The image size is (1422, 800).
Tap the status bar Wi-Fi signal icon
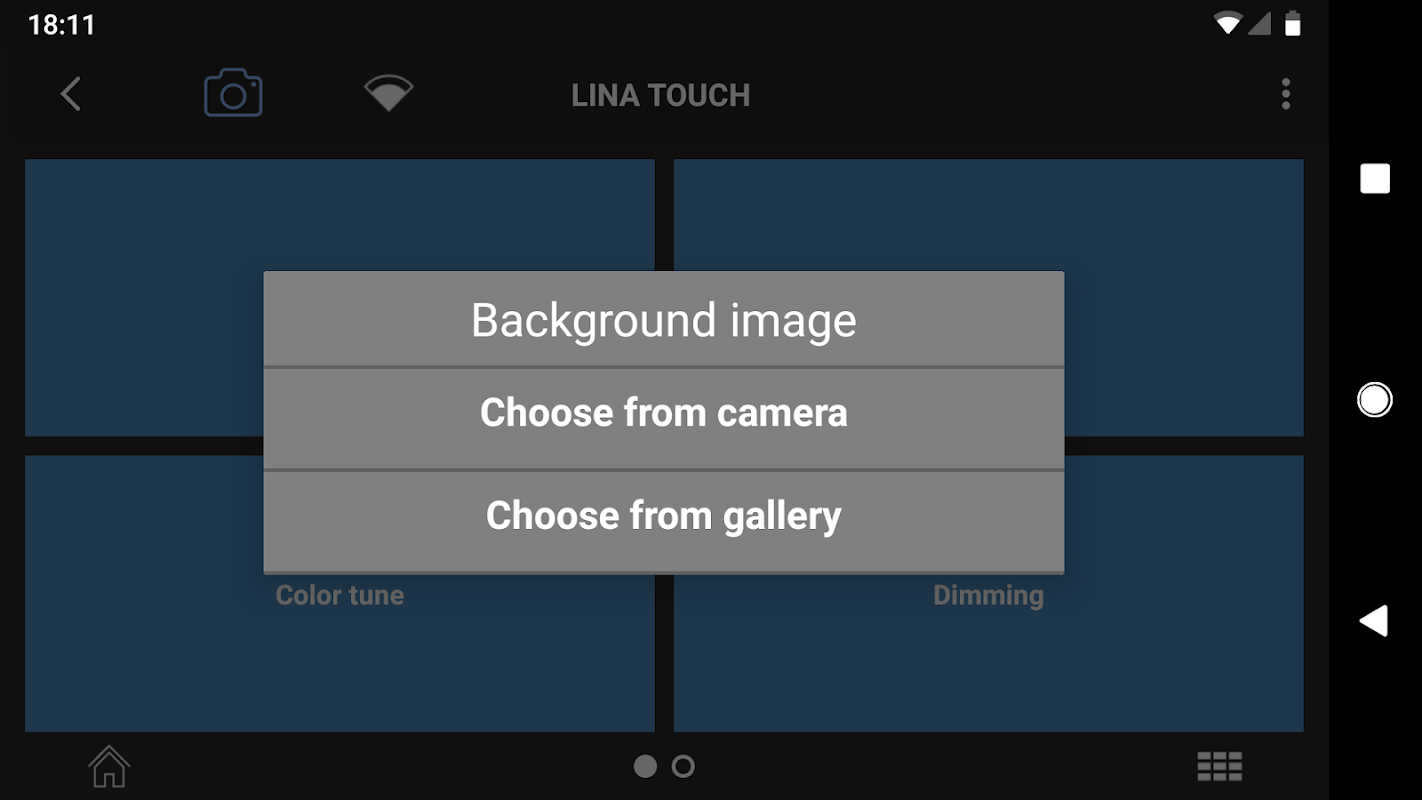click(x=1227, y=23)
